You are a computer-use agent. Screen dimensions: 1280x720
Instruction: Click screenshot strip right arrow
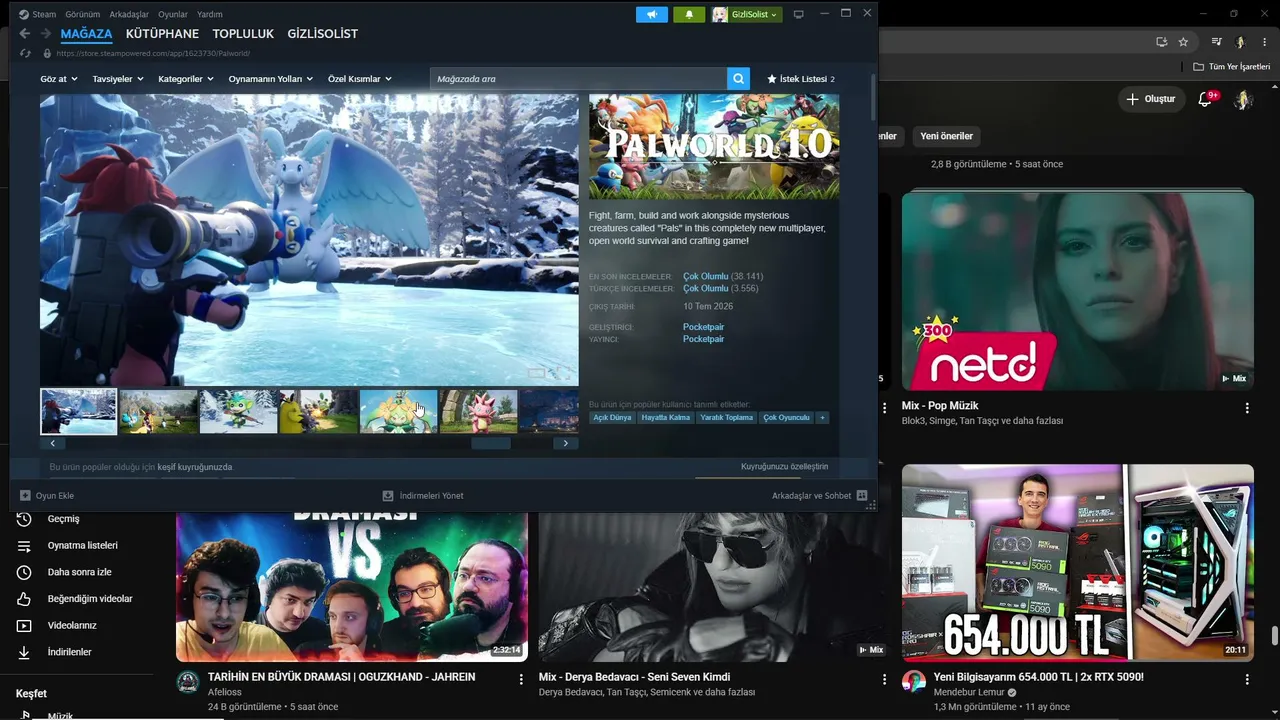pyautogui.click(x=565, y=443)
